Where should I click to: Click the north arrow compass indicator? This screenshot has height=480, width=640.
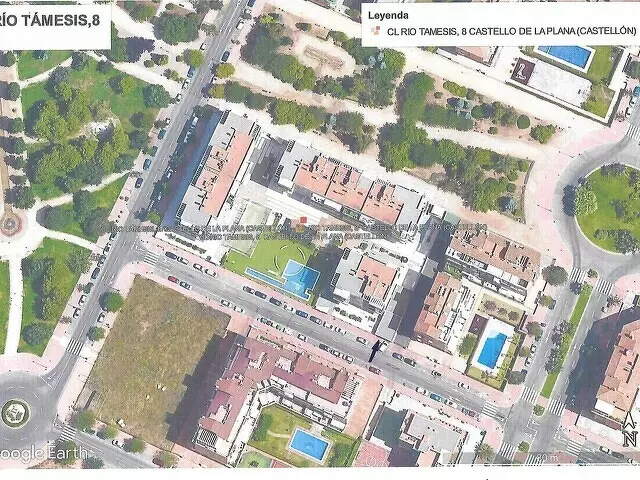628,433
